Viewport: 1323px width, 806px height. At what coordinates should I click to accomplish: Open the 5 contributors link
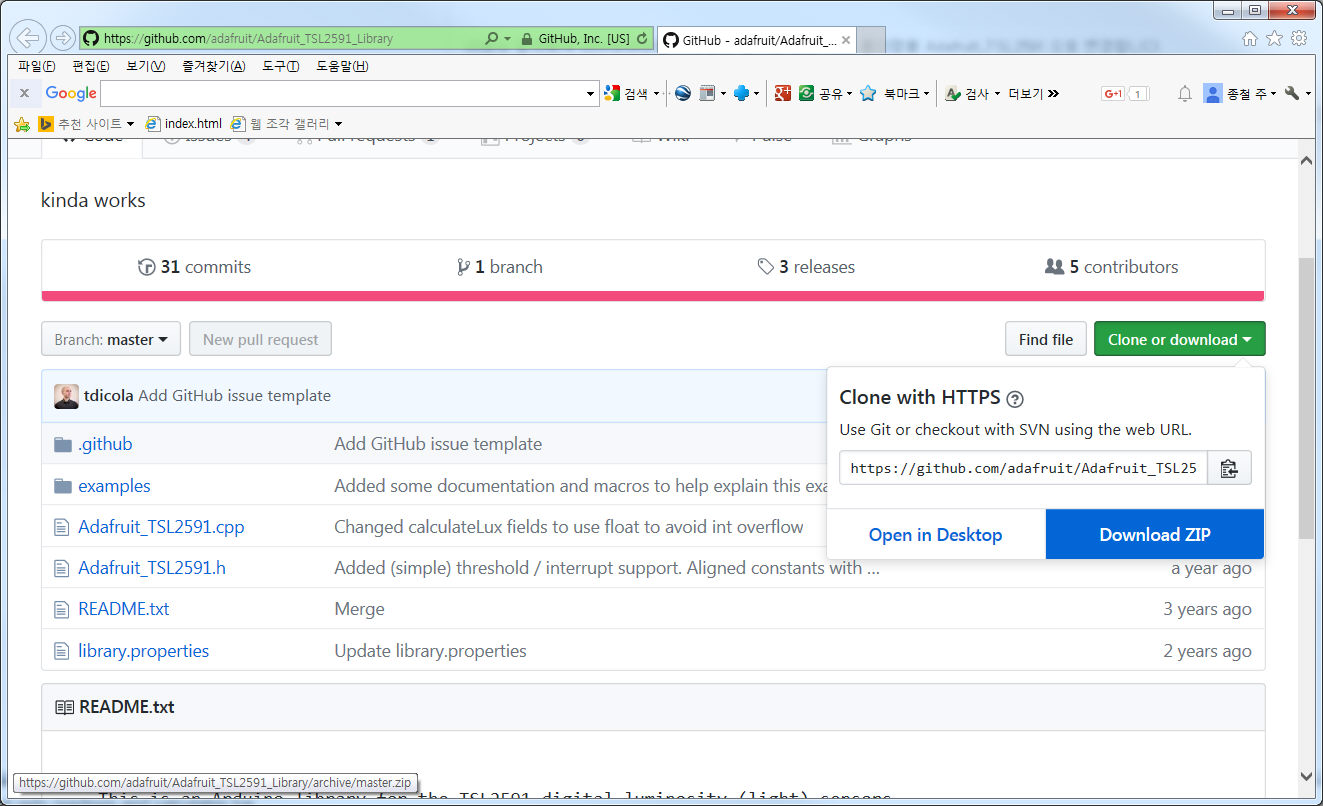[1111, 267]
